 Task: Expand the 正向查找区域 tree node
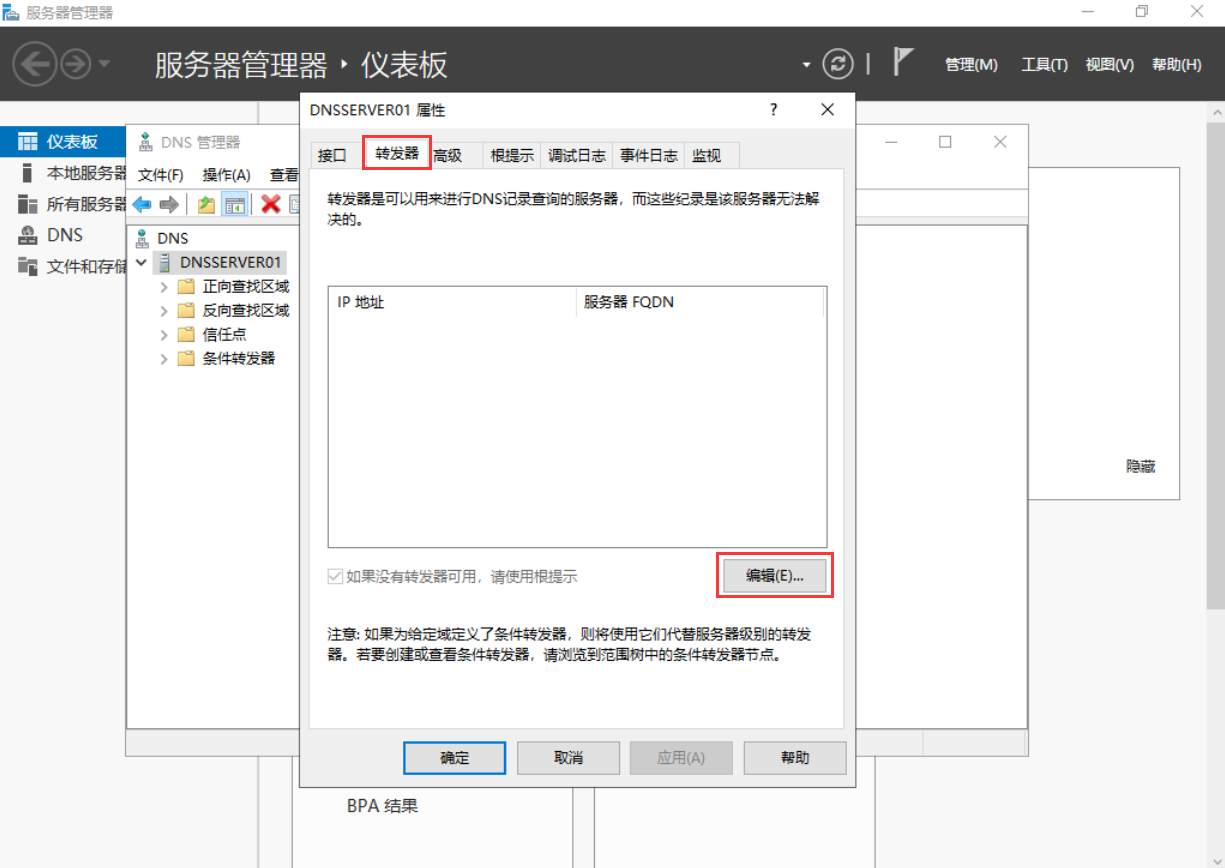(163, 285)
